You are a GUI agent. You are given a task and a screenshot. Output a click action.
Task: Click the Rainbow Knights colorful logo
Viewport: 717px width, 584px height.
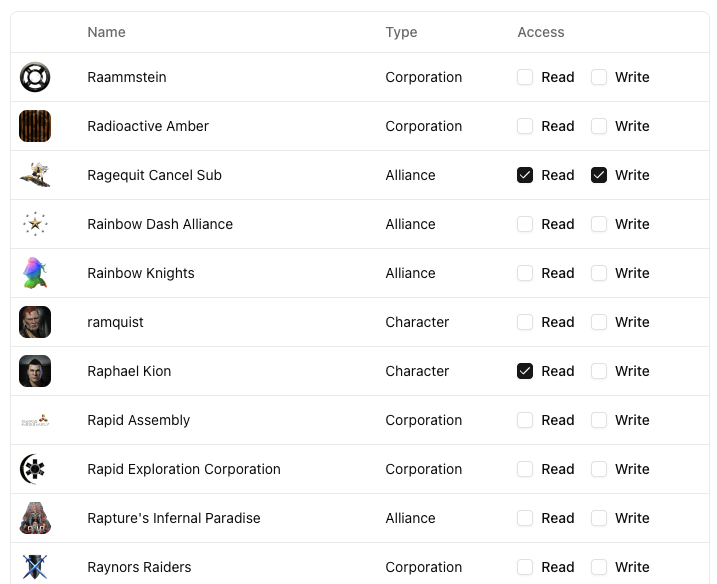35,273
